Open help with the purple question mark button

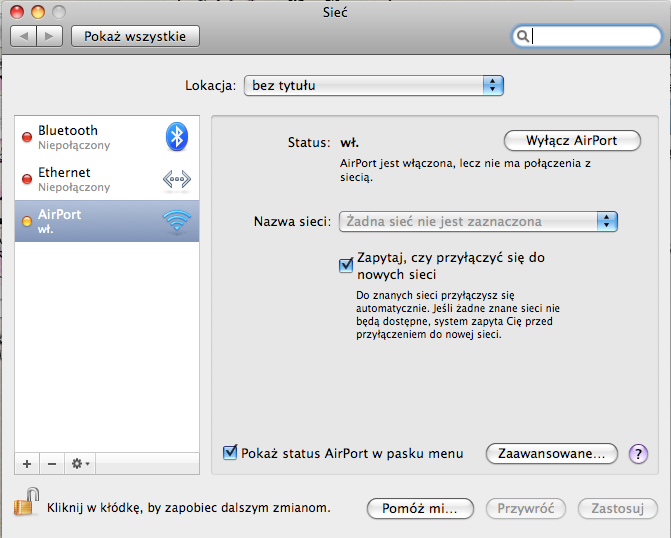pos(638,454)
